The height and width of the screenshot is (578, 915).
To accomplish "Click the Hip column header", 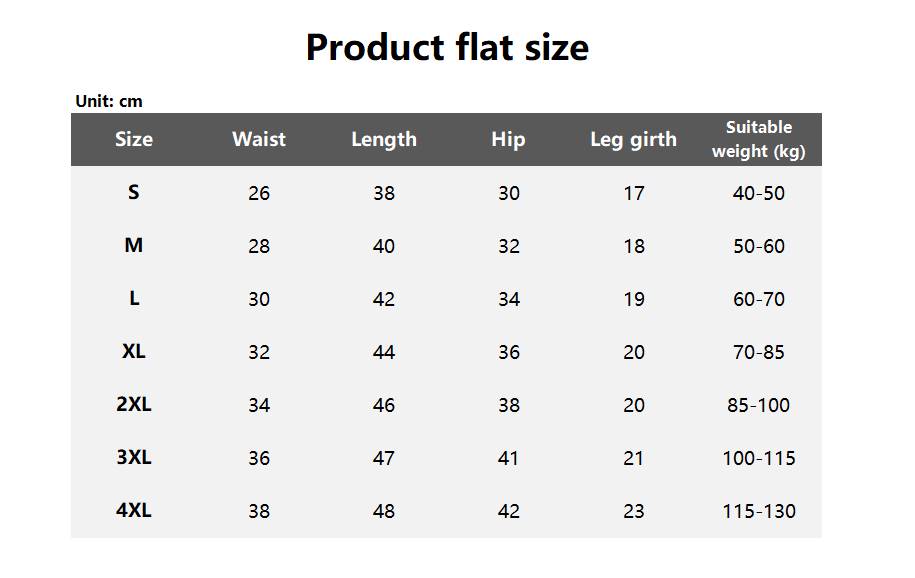I will pos(508,139).
